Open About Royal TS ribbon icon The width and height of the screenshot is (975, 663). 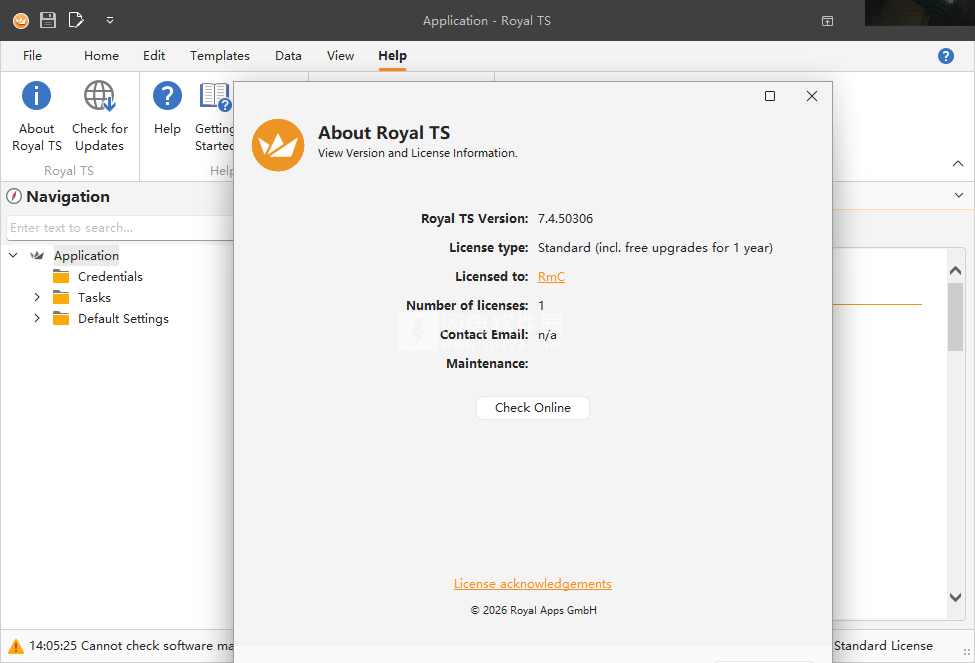[37, 97]
